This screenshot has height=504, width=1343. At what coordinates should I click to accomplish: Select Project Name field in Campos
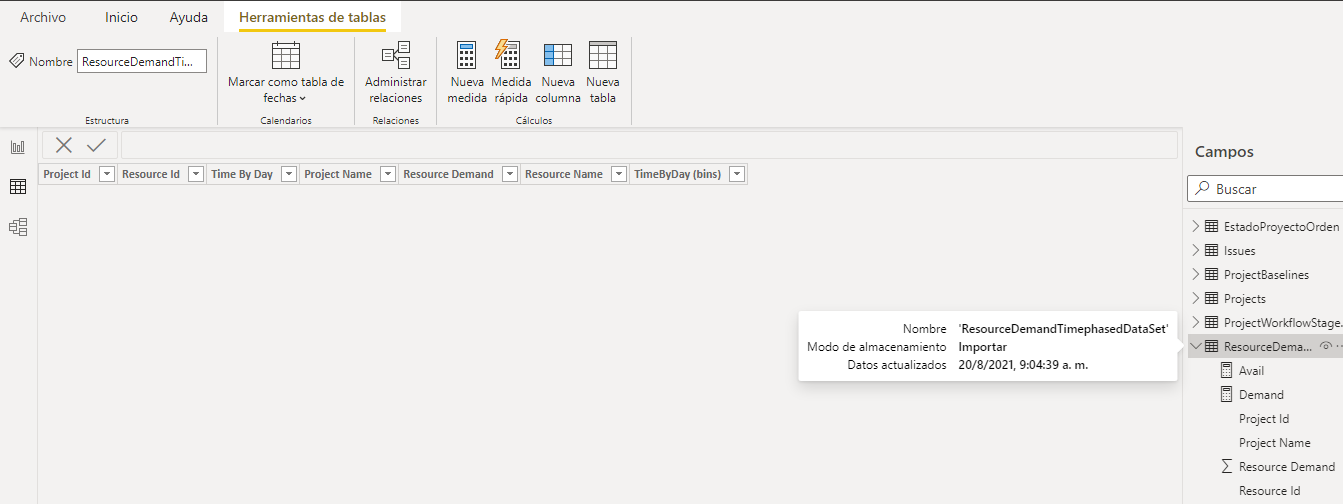click(x=1275, y=442)
